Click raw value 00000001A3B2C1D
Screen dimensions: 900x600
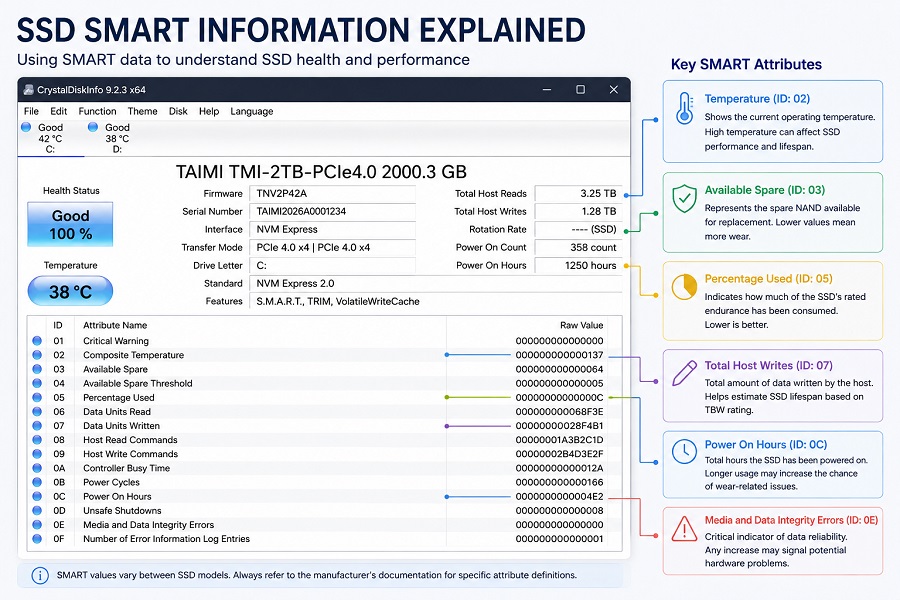point(560,440)
